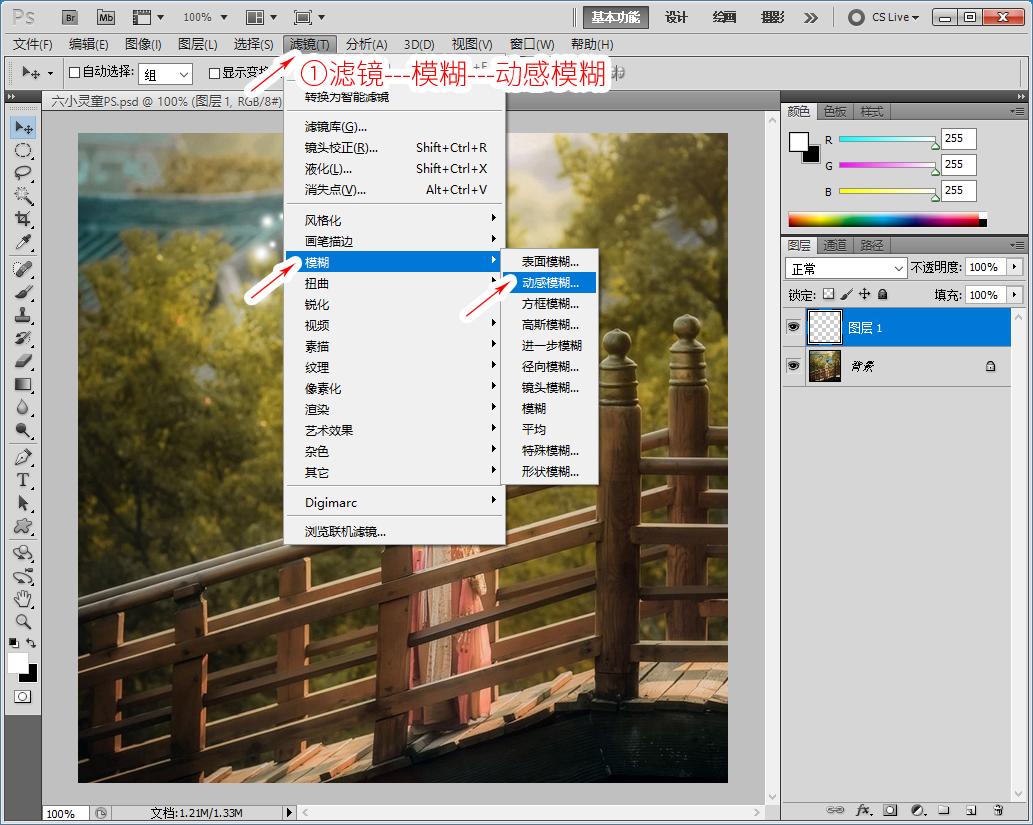Screen dimensions: 1033x825
Task: Click the add layer style fx icon
Action: pyautogui.click(x=864, y=809)
